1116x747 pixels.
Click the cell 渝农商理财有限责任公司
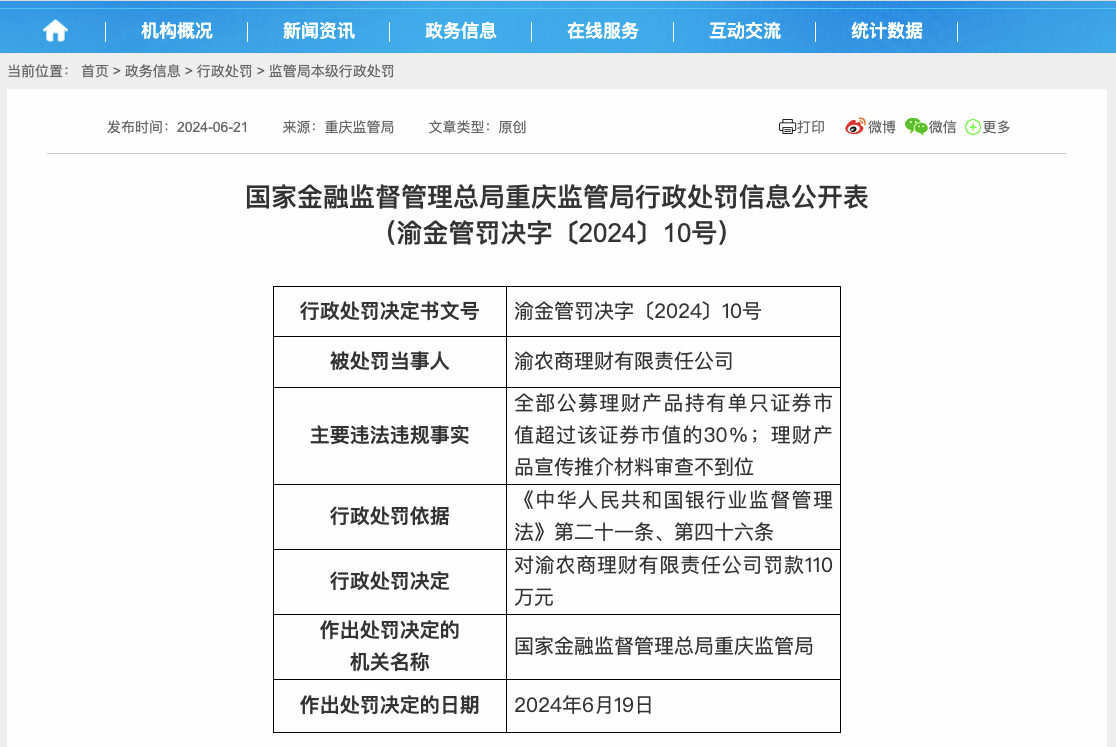click(673, 362)
